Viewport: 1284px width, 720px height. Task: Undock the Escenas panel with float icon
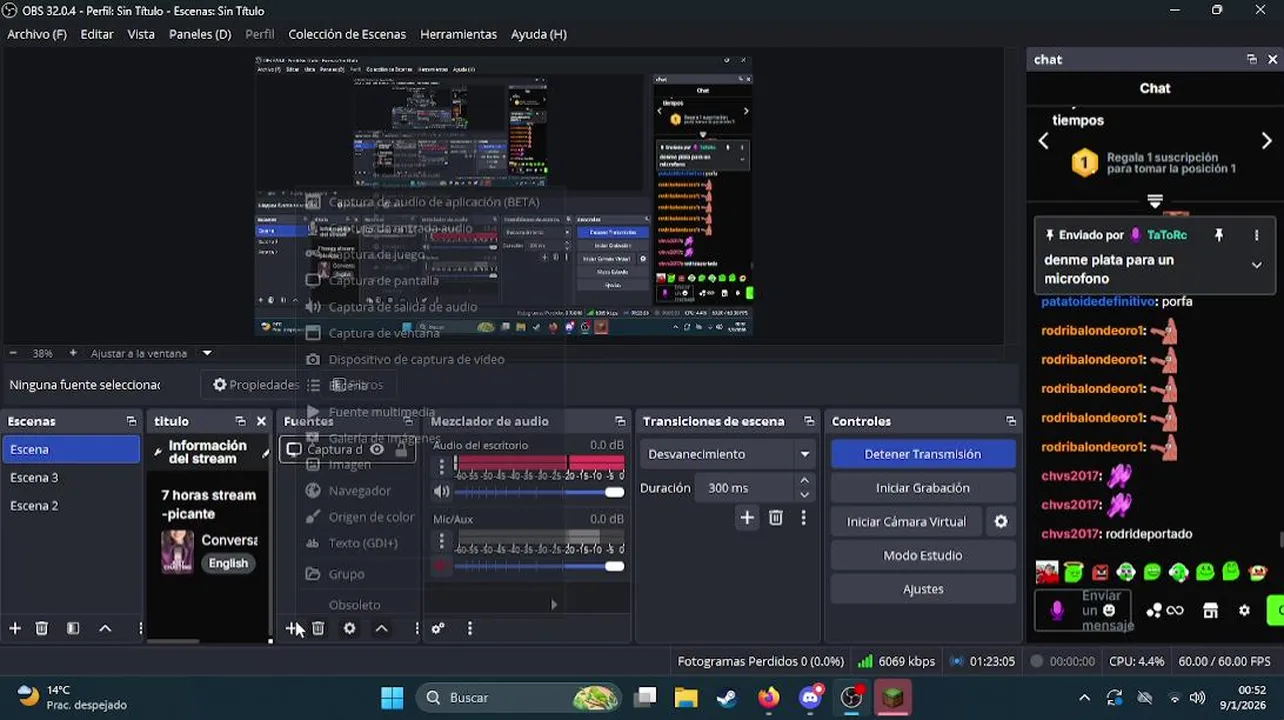click(131, 421)
